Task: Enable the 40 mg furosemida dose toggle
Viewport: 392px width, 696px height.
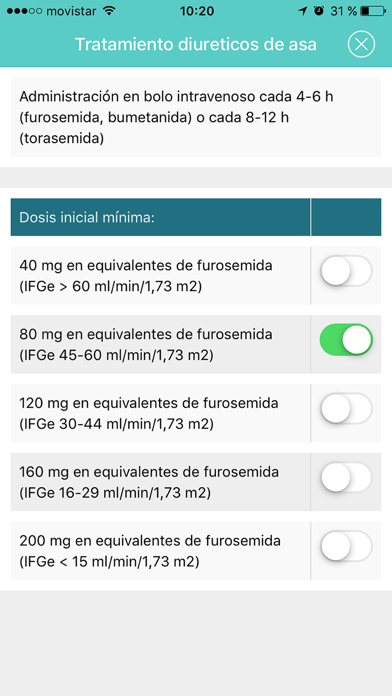Action: pos(346,271)
